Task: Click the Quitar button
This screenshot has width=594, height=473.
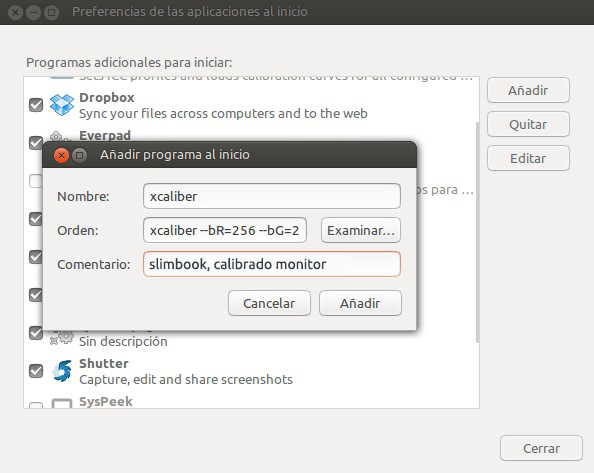Action: [x=528, y=124]
